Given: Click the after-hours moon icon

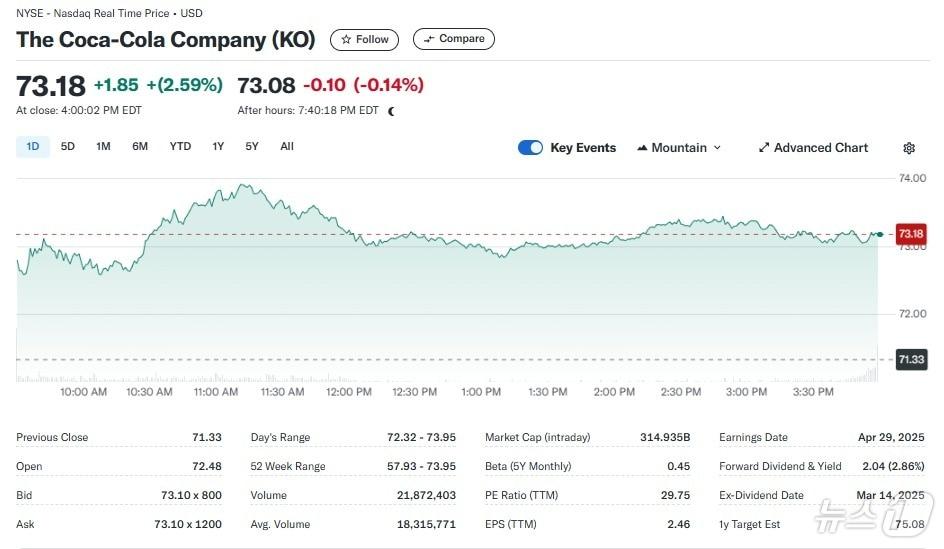Looking at the screenshot, I should point(391,111).
